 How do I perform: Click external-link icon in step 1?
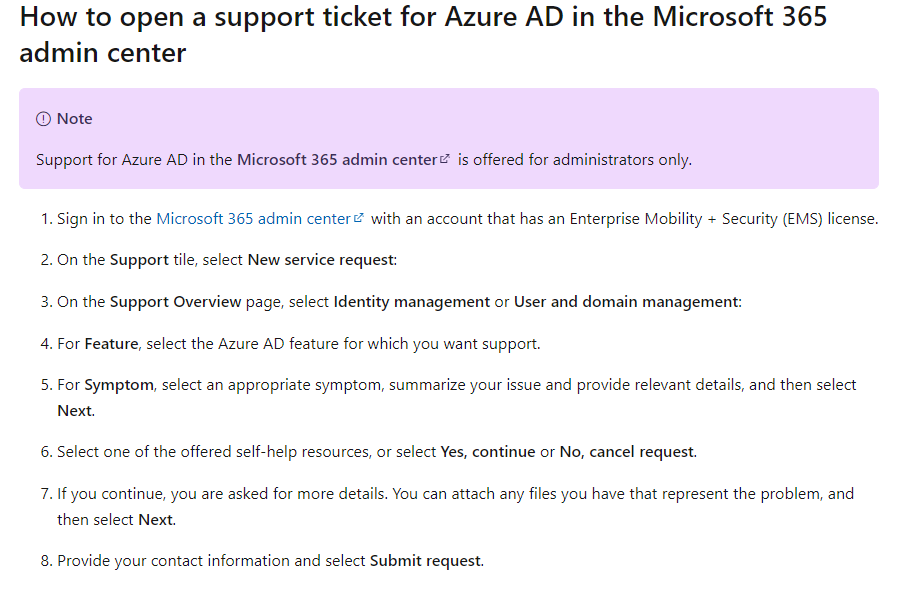[358, 218]
